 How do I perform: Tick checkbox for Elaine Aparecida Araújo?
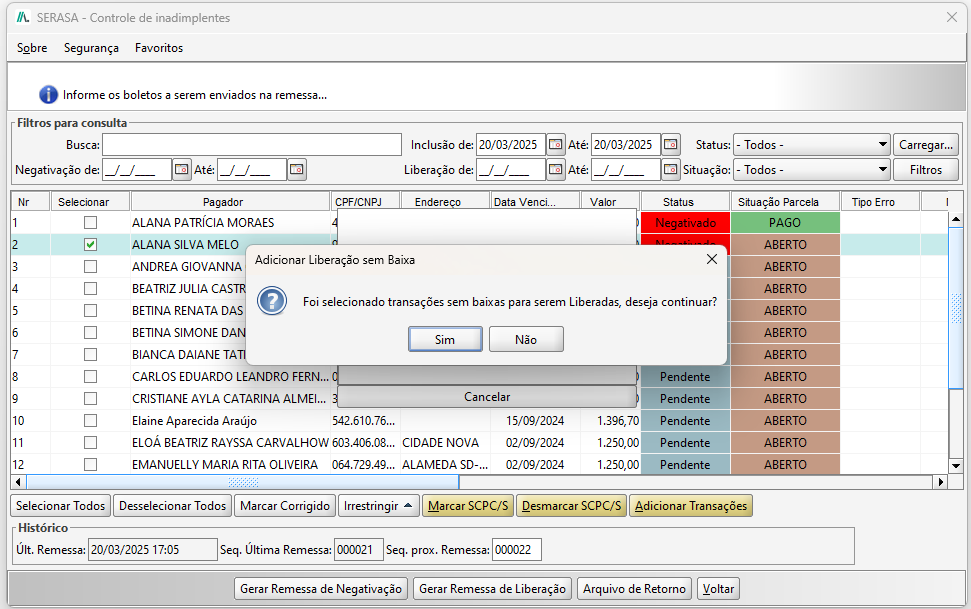pyautogui.click(x=90, y=421)
